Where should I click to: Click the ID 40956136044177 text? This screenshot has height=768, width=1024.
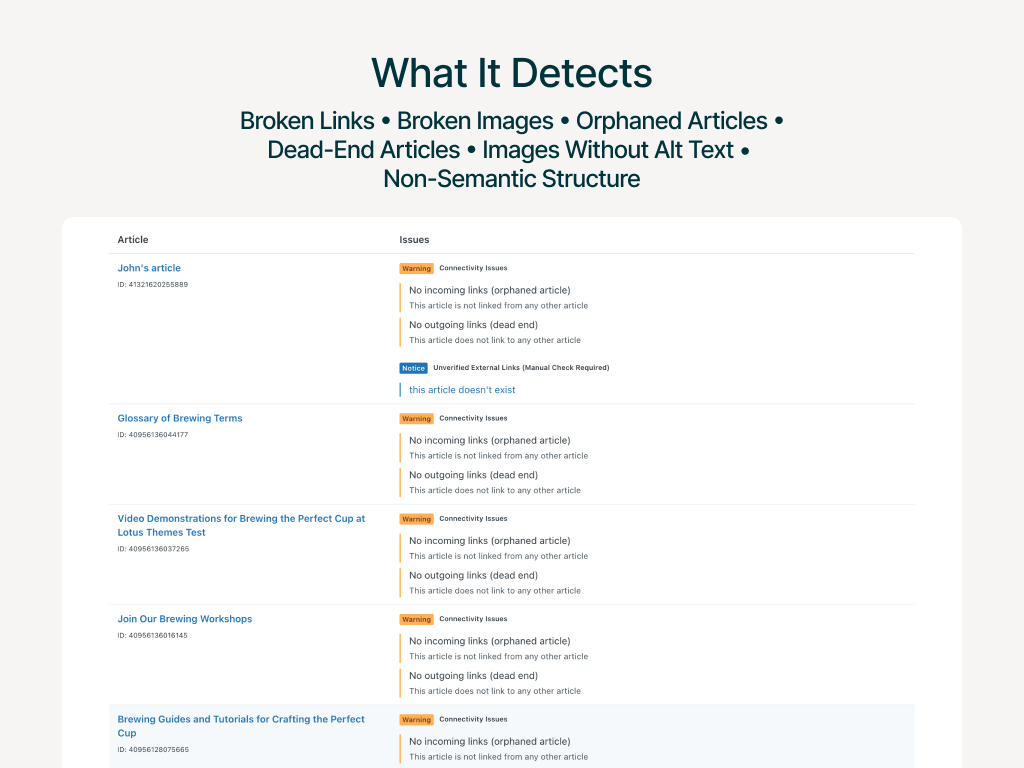click(x=153, y=435)
